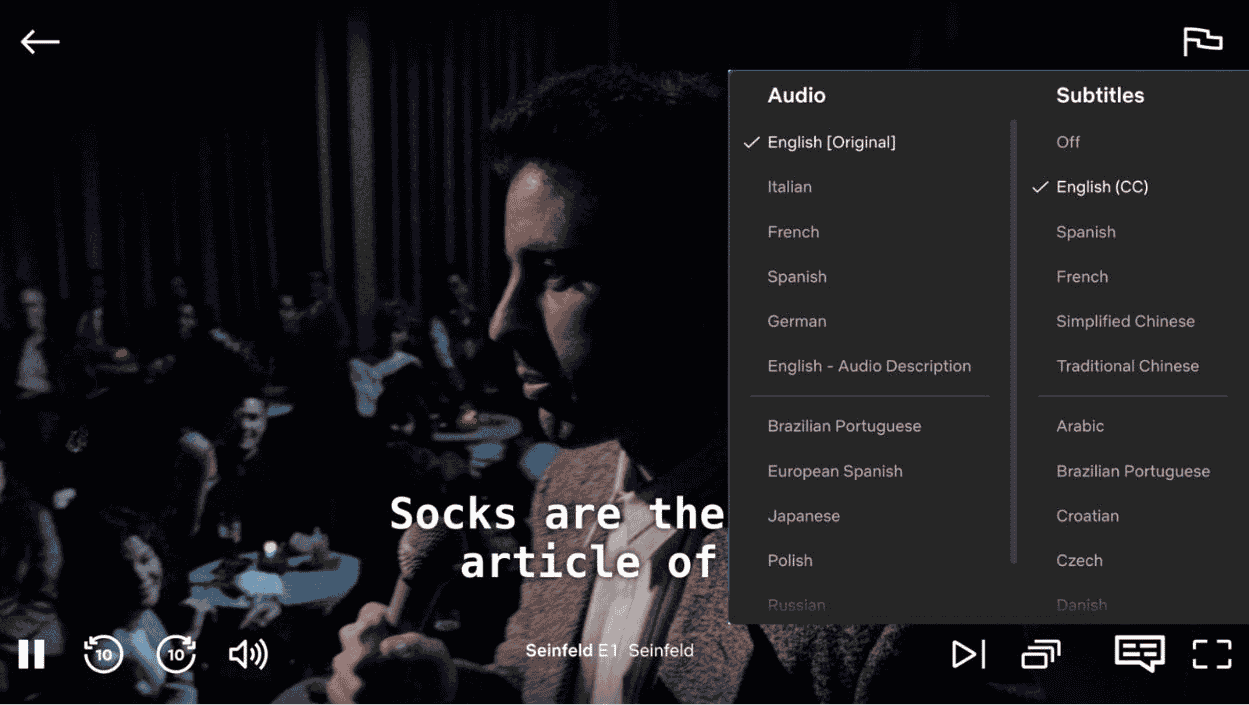Viewport: 1249px width, 705px height.
Task: Go back using the left arrow icon
Action: pos(40,41)
